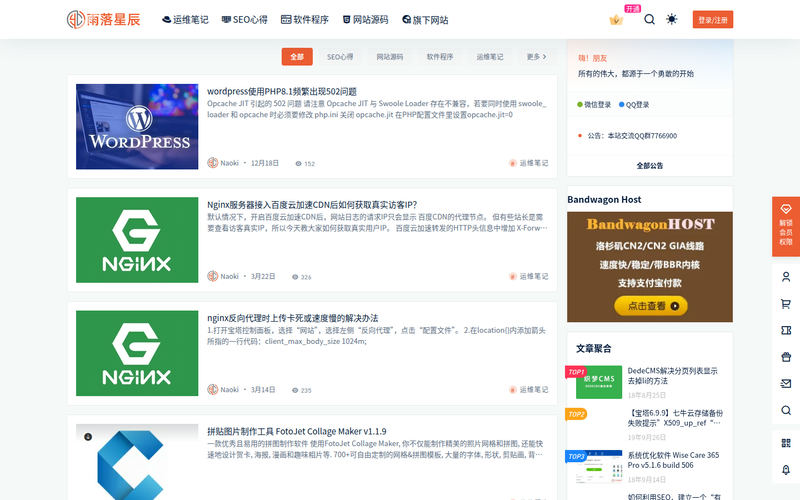The width and height of the screenshot is (800, 500).
Task: Open the VIP crown icon in the header
Action: coord(616,20)
